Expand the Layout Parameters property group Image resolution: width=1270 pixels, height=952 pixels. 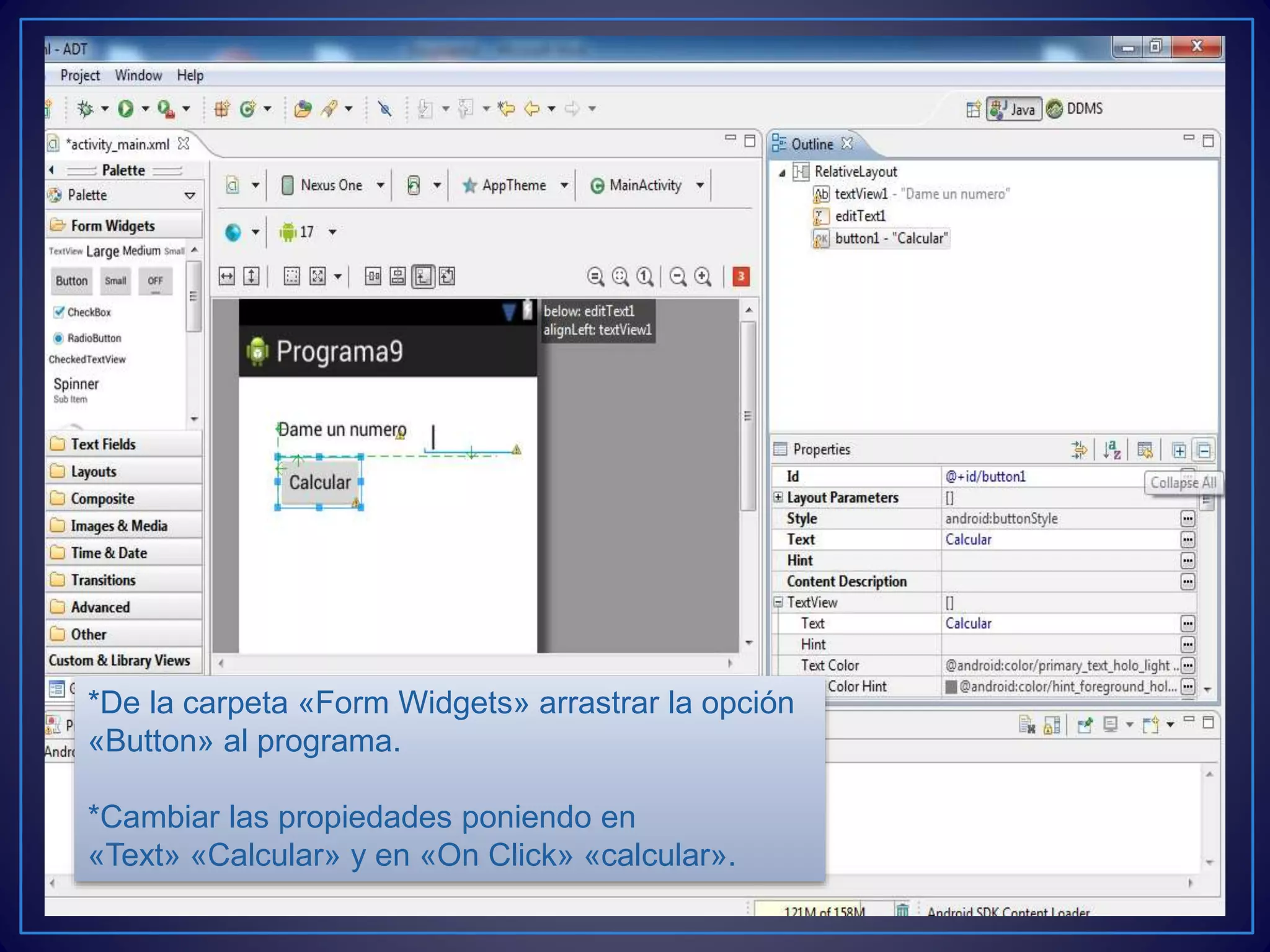pos(778,497)
